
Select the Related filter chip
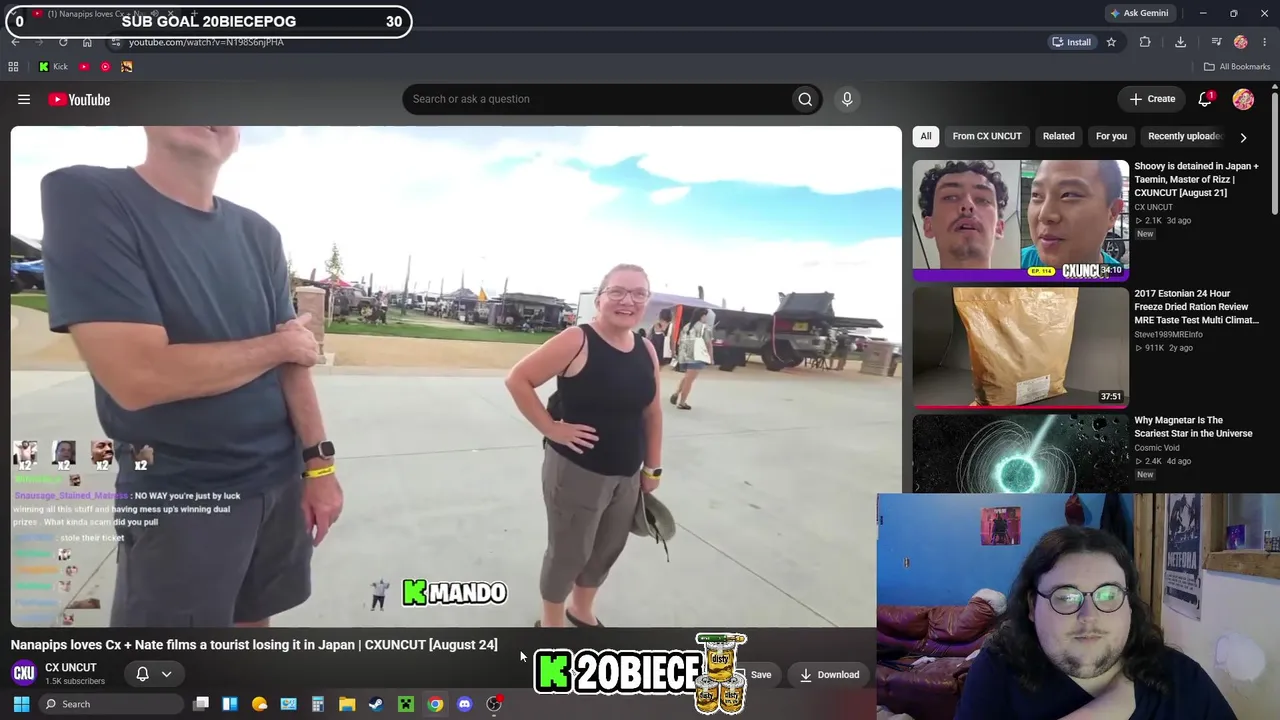coord(1058,136)
